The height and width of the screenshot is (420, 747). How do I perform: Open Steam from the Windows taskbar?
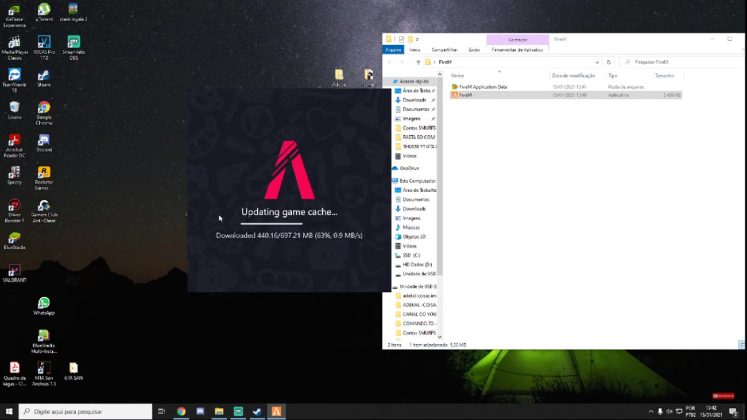click(x=257, y=411)
